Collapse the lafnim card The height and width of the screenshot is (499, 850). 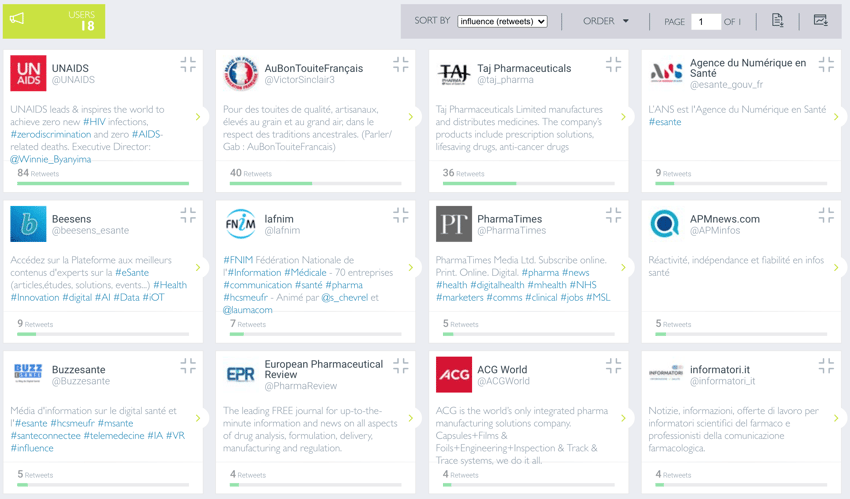pyautogui.click(x=401, y=215)
